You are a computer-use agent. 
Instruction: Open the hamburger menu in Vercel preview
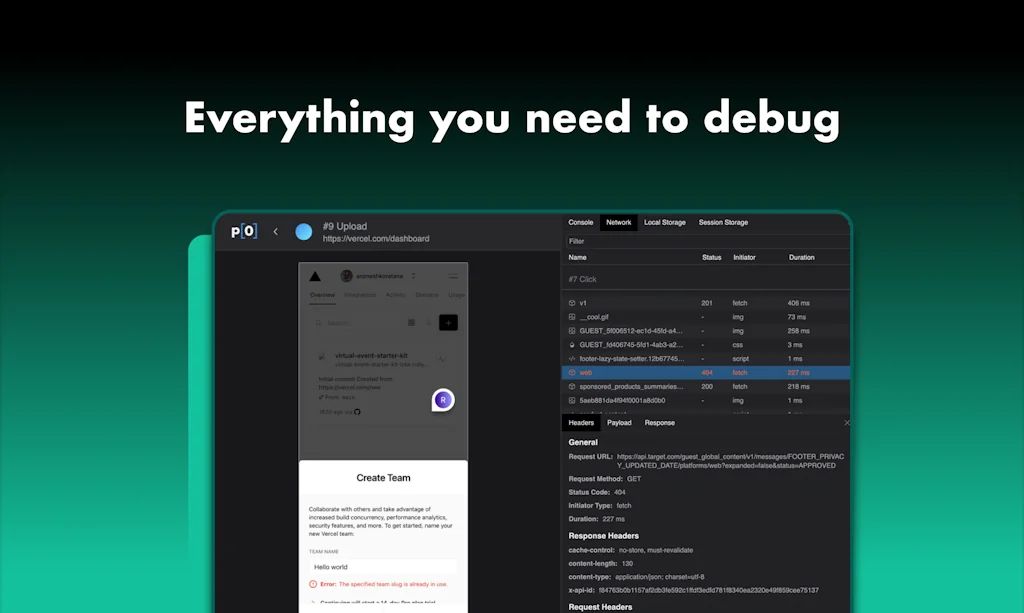click(x=453, y=276)
